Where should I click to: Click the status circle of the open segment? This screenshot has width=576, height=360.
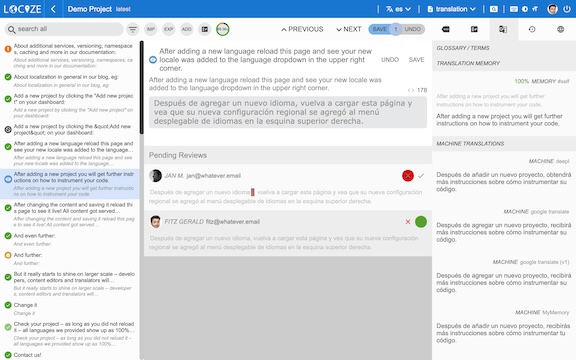click(x=153, y=60)
